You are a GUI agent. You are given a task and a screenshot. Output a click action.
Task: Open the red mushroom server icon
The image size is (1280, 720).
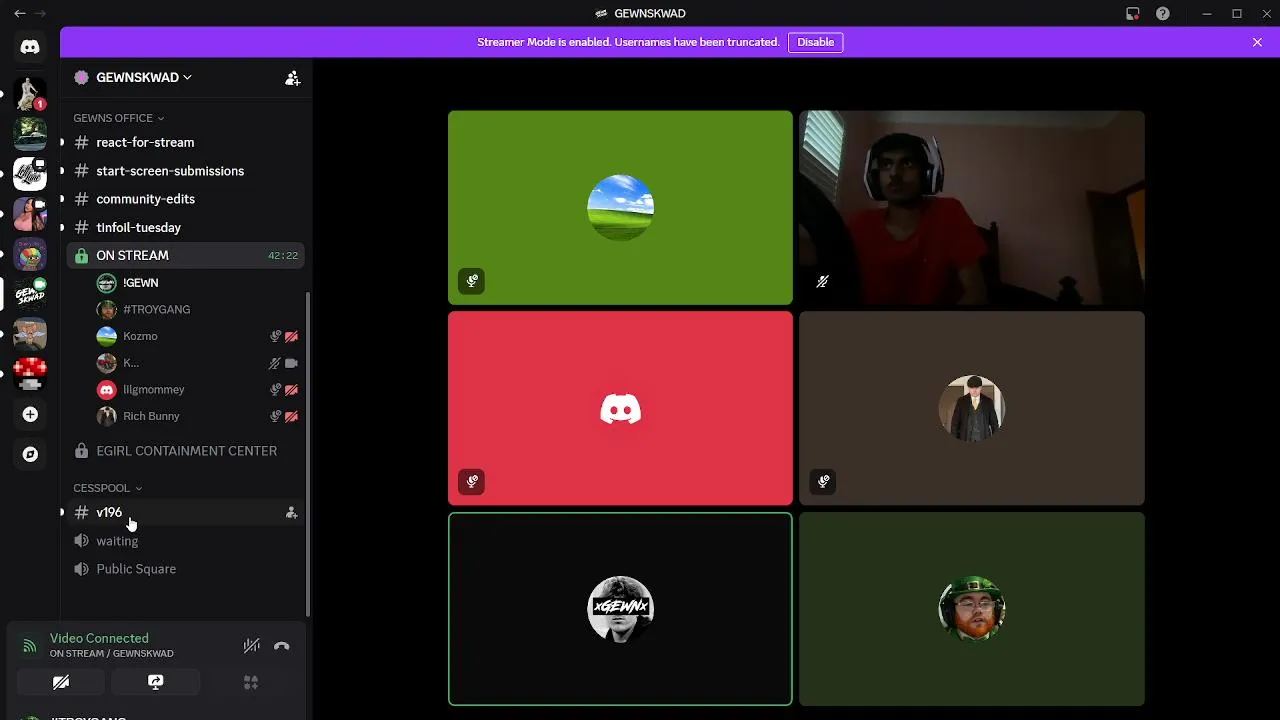pyautogui.click(x=30, y=373)
